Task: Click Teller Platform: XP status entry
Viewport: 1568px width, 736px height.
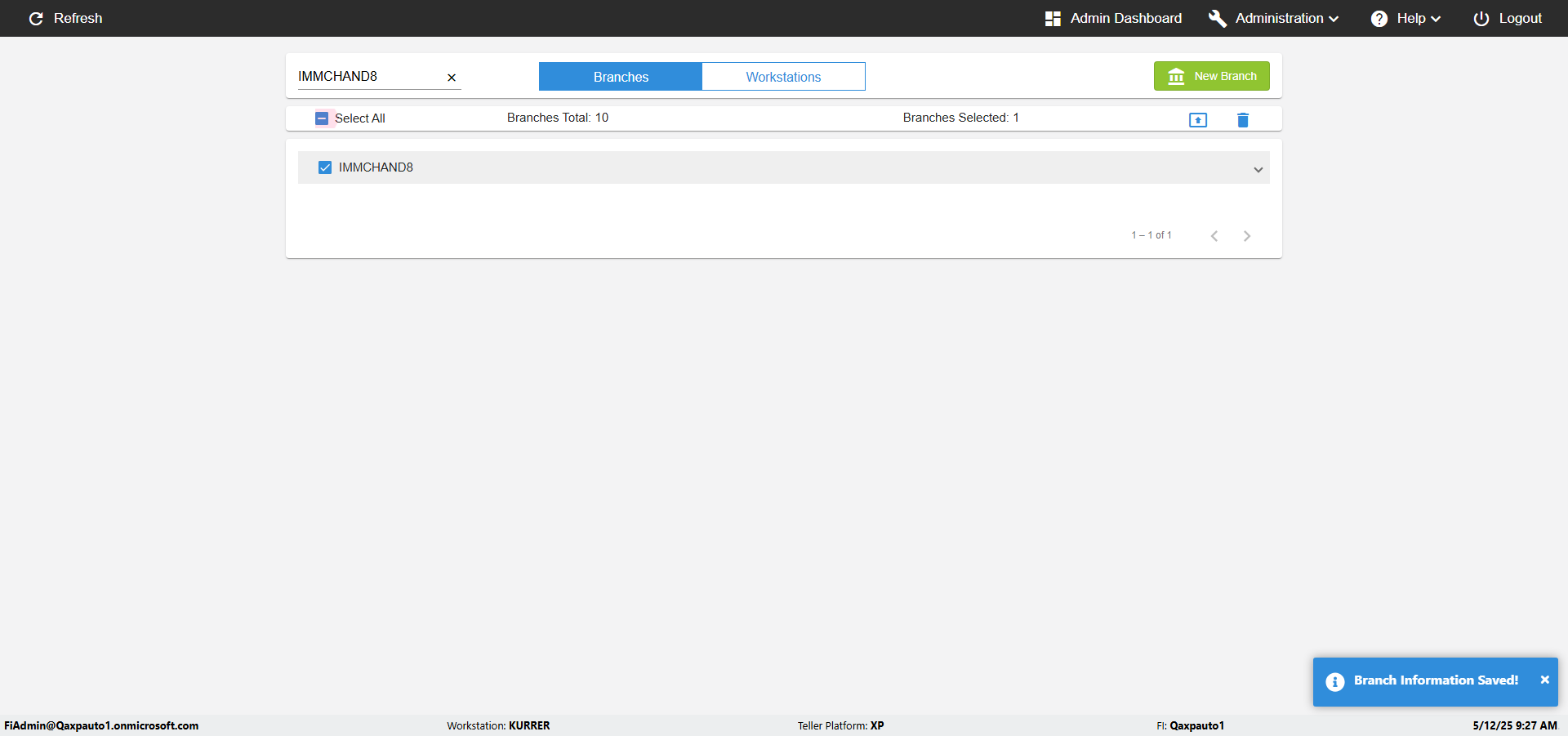Action: tap(841, 725)
